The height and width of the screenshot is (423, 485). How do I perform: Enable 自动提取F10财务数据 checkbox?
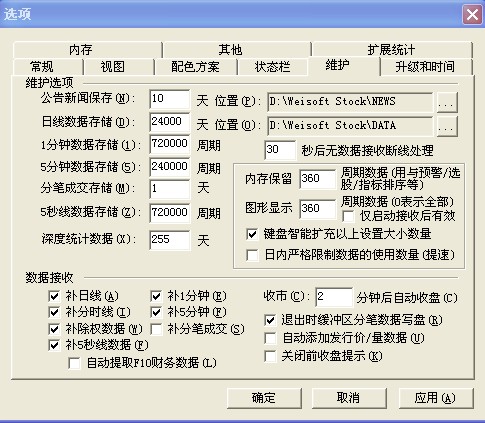click(x=74, y=363)
